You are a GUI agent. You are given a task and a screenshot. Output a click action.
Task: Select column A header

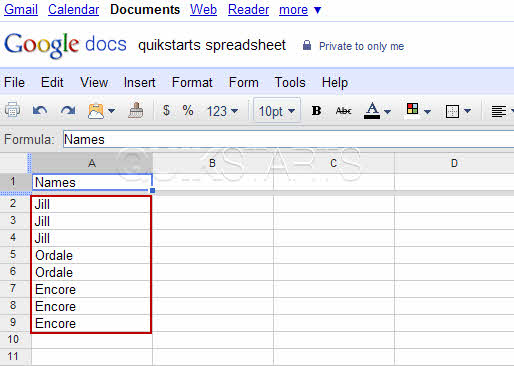(x=92, y=163)
